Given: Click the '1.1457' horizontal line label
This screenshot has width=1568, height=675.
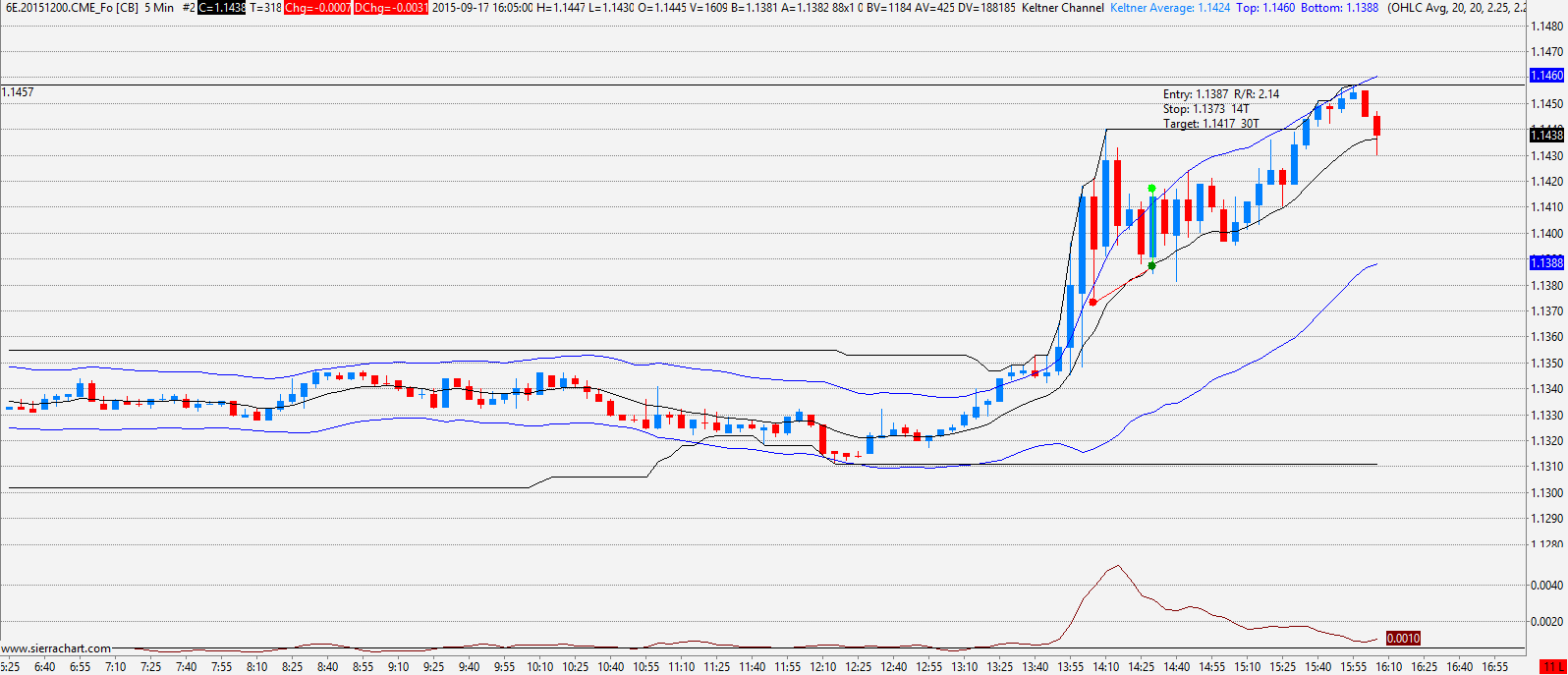Looking at the screenshot, I should click(18, 92).
